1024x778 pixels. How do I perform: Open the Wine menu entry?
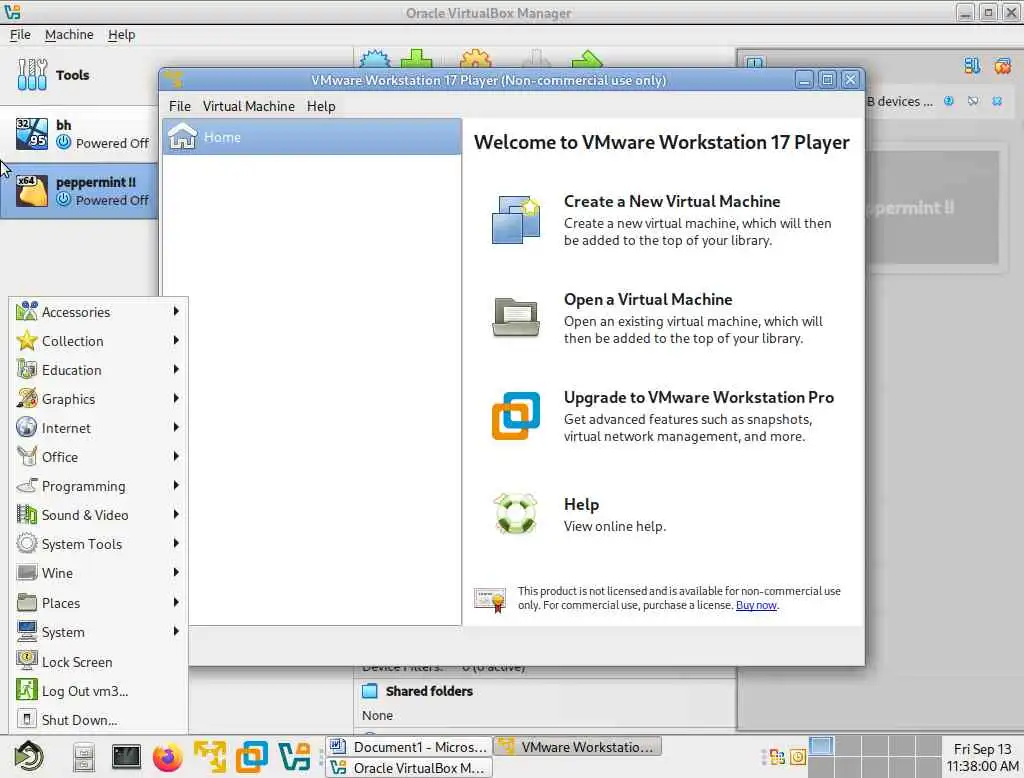click(98, 573)
